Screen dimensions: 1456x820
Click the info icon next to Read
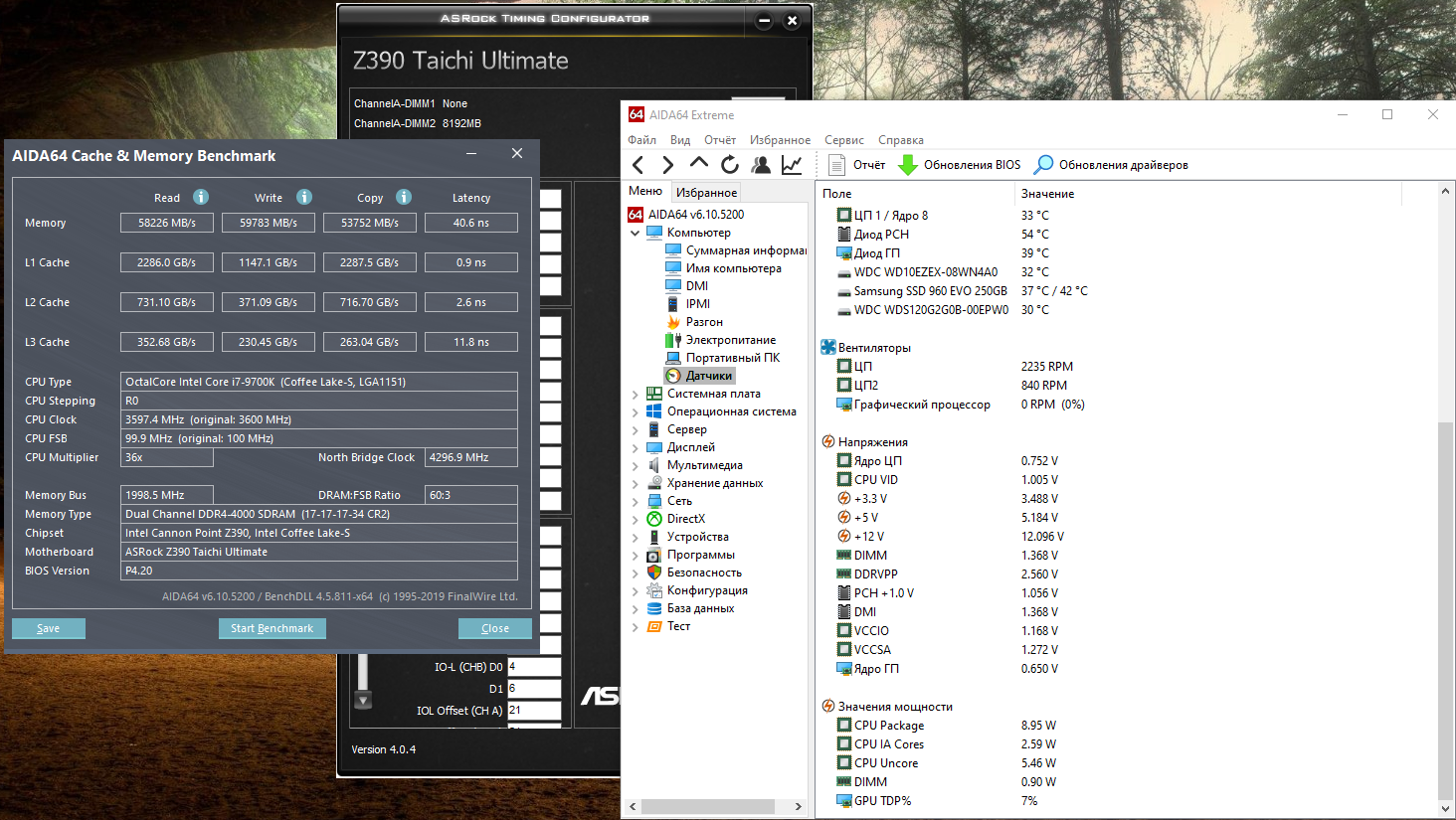click(x=201, y=197)
